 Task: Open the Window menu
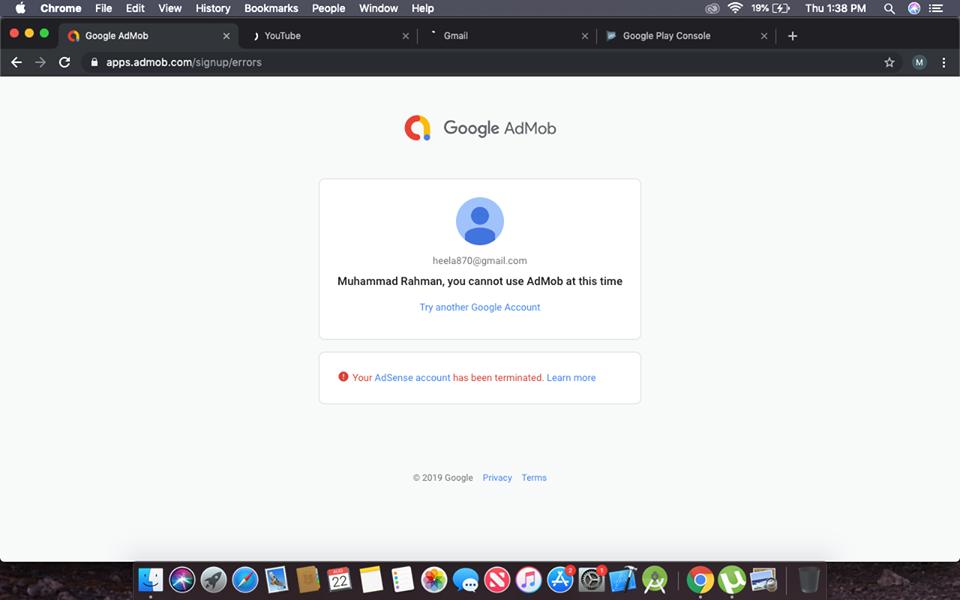point(378,9)
